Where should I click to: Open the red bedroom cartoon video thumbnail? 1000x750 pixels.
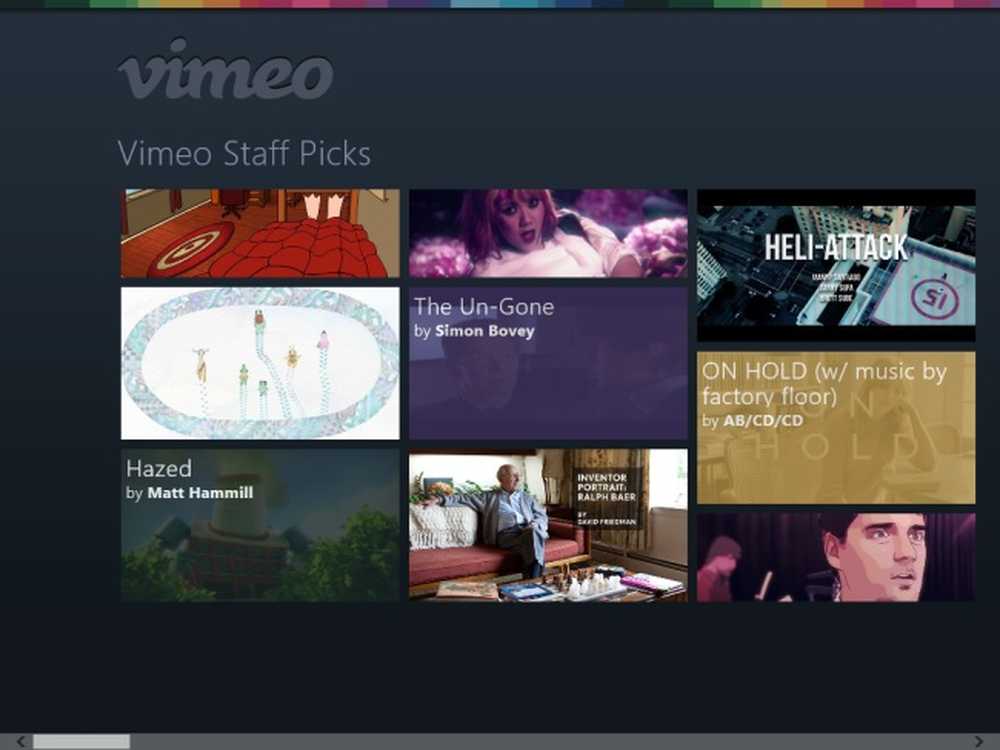260,233
